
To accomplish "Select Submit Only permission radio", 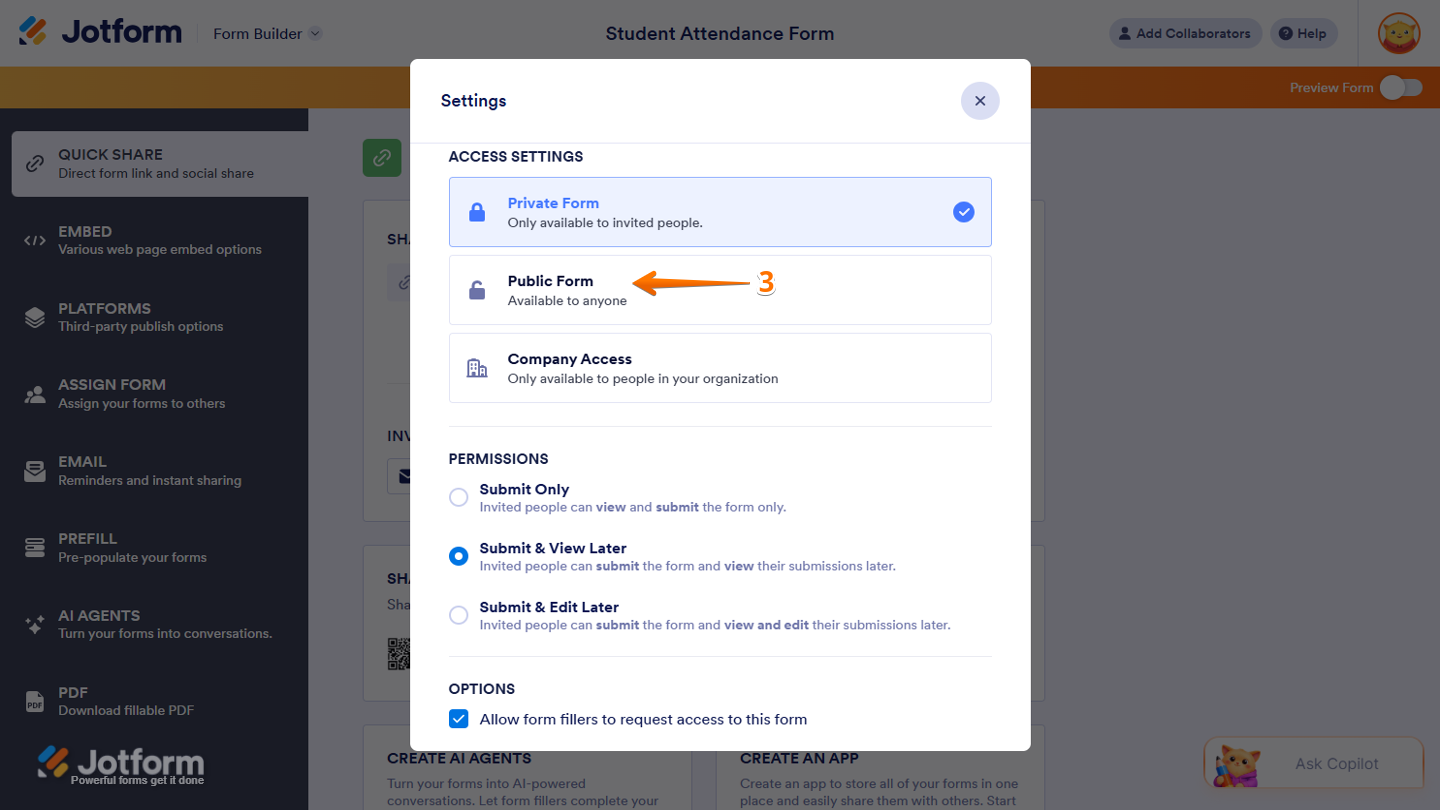I will click(x=458, y=497).
